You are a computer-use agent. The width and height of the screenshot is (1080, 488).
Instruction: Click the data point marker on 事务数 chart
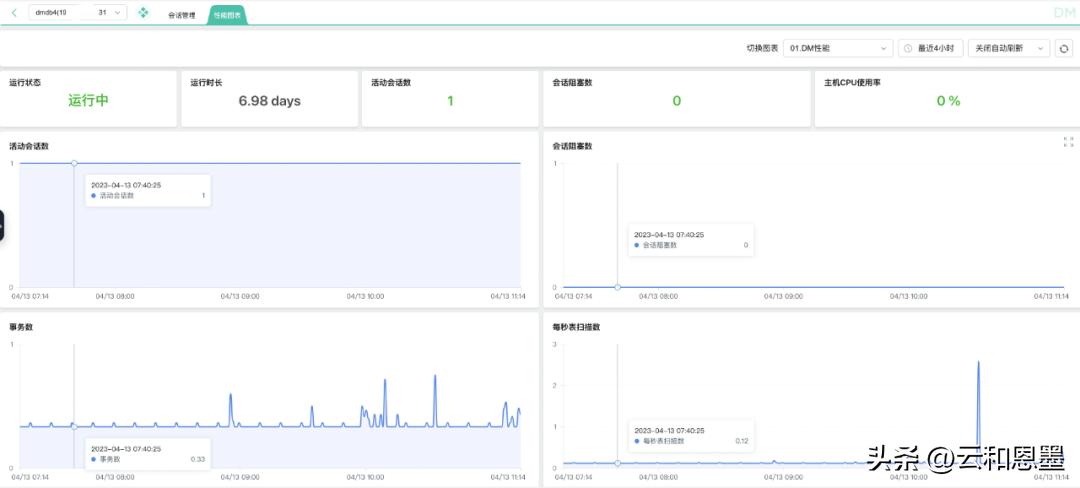74,427
